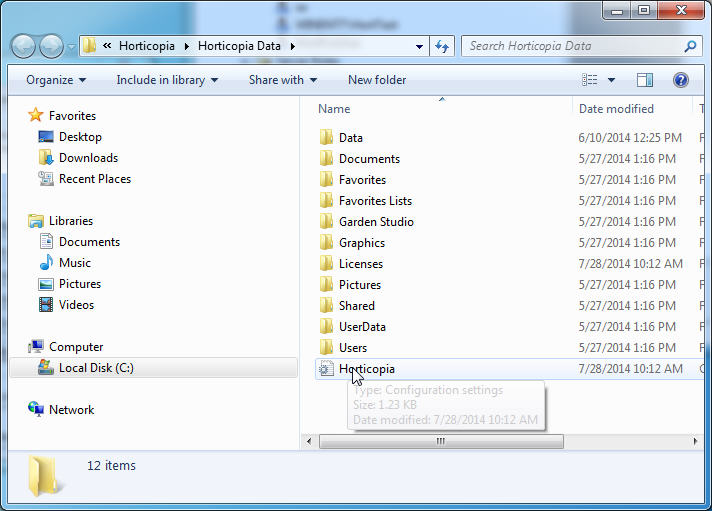Open the Organize menu
712x511 pixels.
56,80
